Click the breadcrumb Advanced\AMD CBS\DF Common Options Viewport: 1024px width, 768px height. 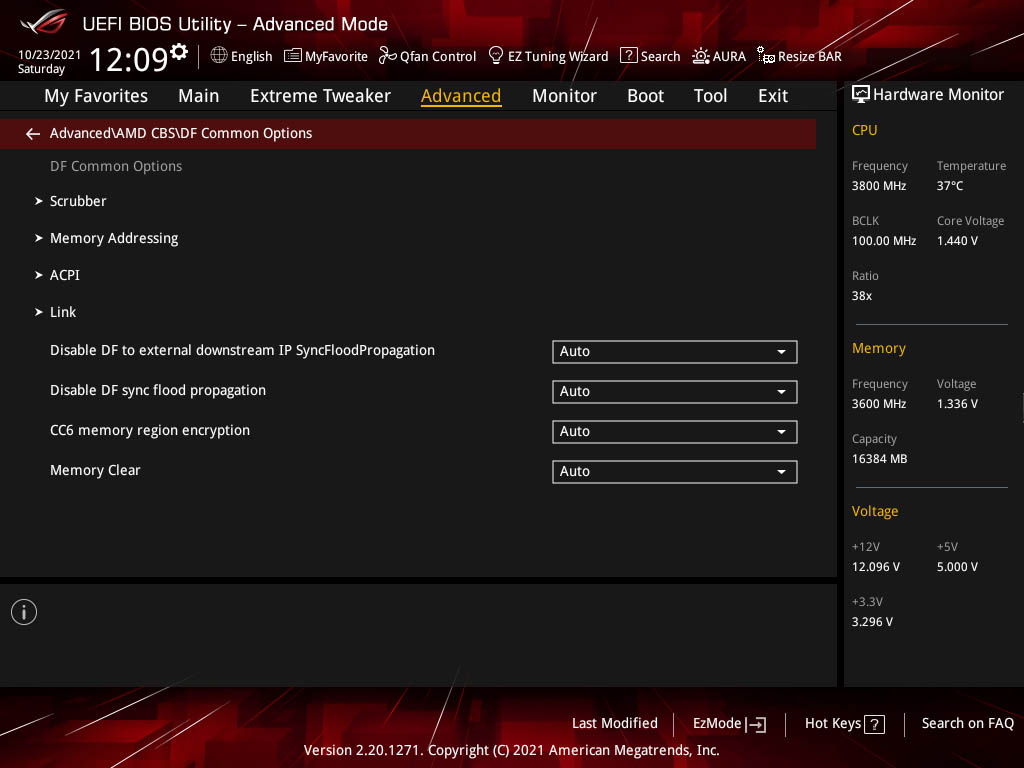tap(181, 133)
